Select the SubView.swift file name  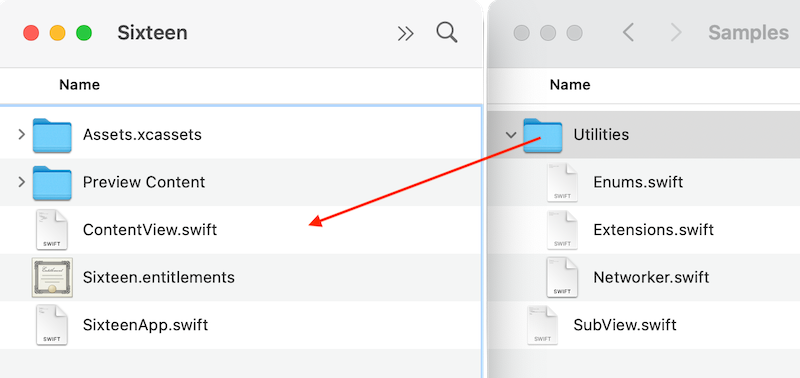click(x=625, y=325)
